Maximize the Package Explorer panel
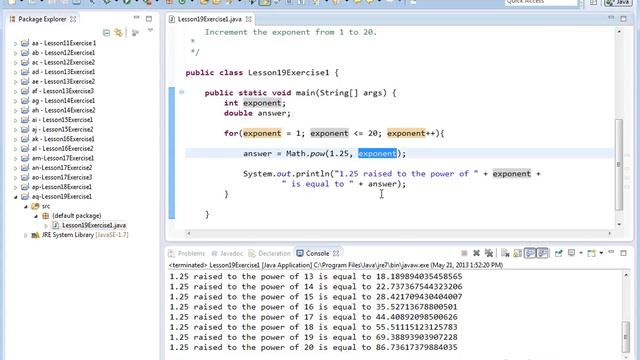 (149, 19)
